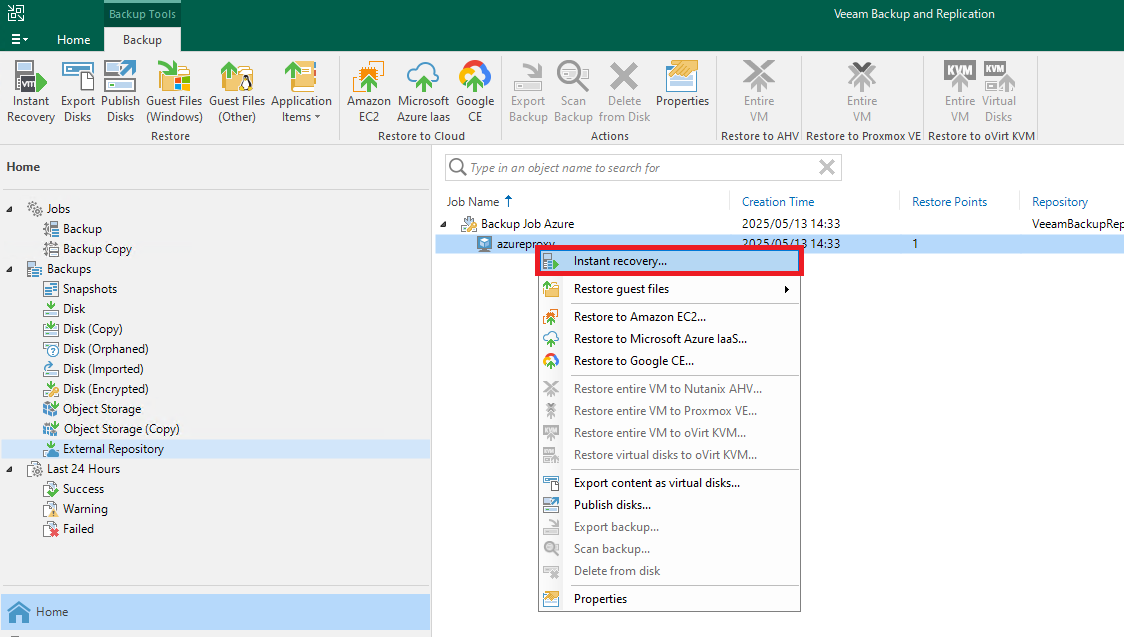Sort by the Restore Points column

click(949, 202)
